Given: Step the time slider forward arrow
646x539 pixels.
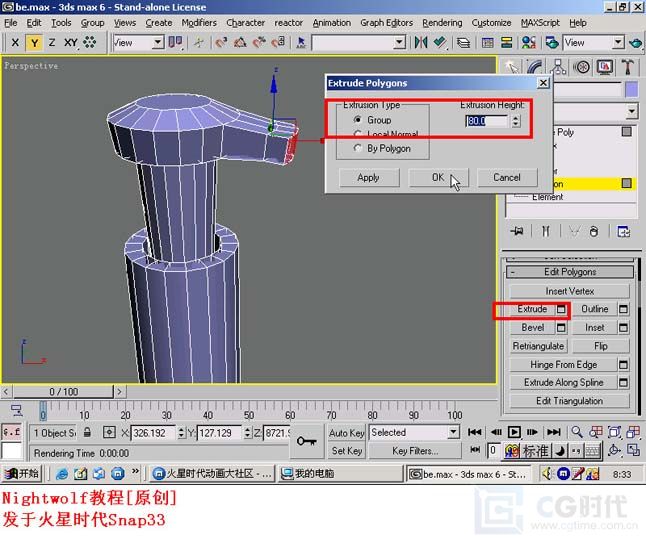Looking at the screenshot, I should pyautogui.click(x=119, y=391).
